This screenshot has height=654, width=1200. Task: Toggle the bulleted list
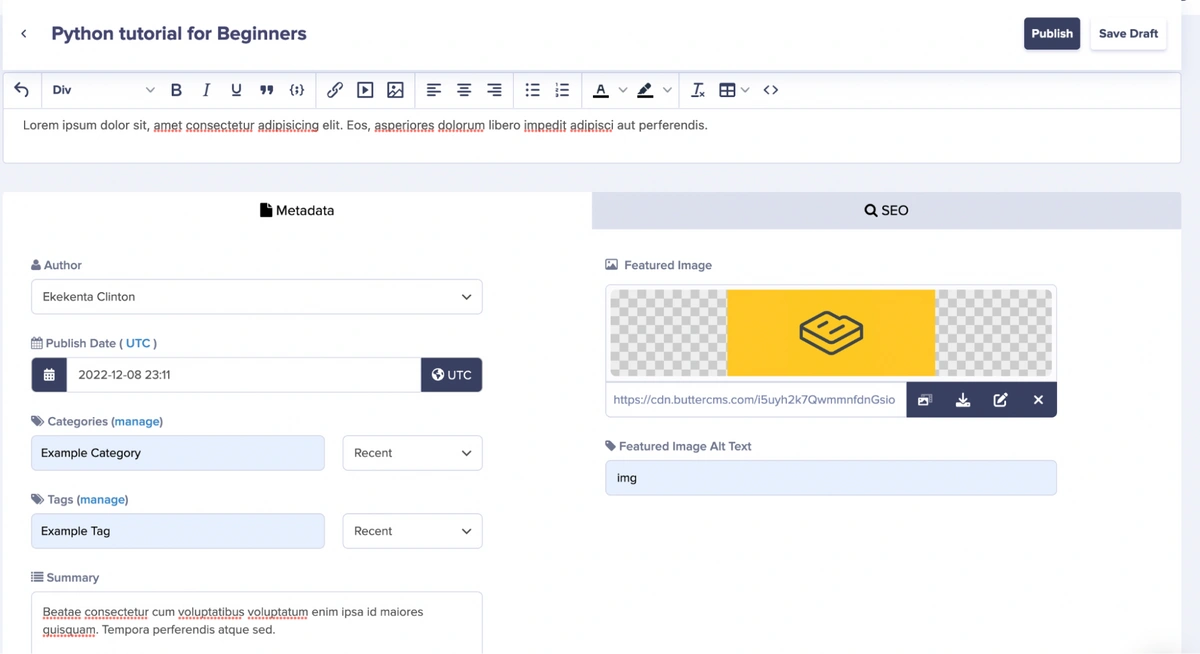tap(532, 90)
